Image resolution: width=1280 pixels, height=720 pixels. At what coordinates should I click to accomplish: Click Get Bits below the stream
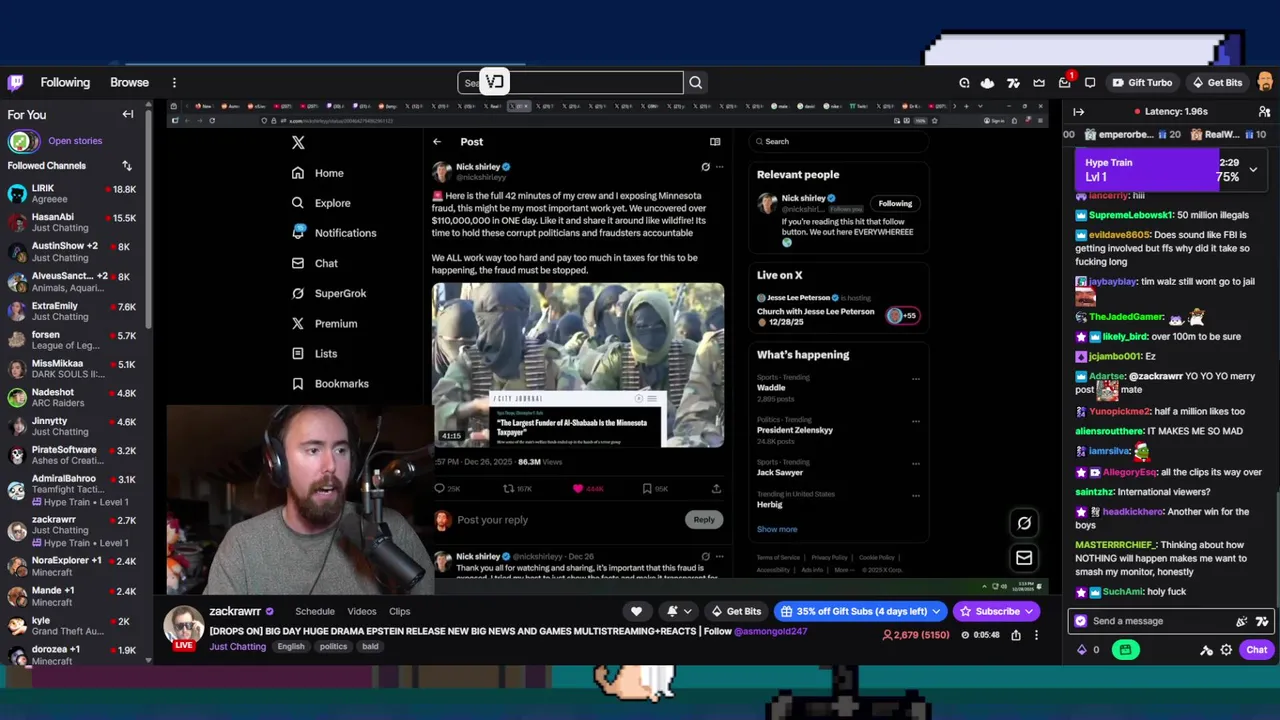pos(736,611)
